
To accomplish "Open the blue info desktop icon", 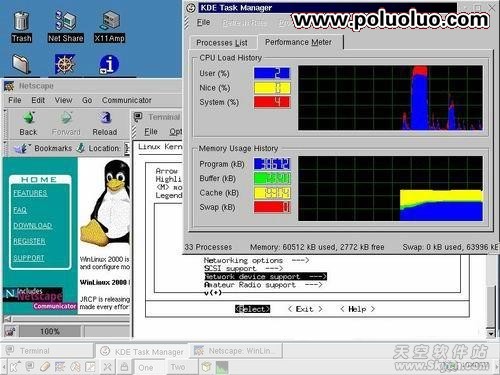I will 109,64.
